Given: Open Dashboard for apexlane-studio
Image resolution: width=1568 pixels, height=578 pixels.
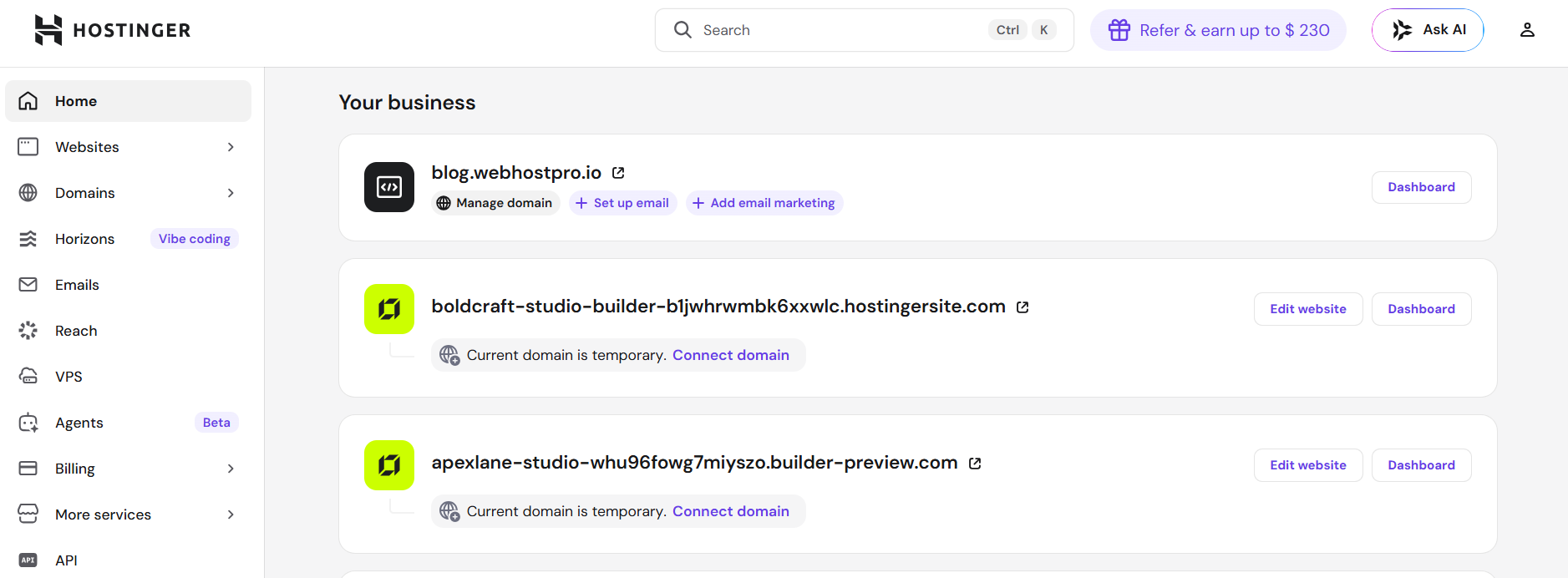Looking at the screenshot, I should click(x=1422, y=465).
